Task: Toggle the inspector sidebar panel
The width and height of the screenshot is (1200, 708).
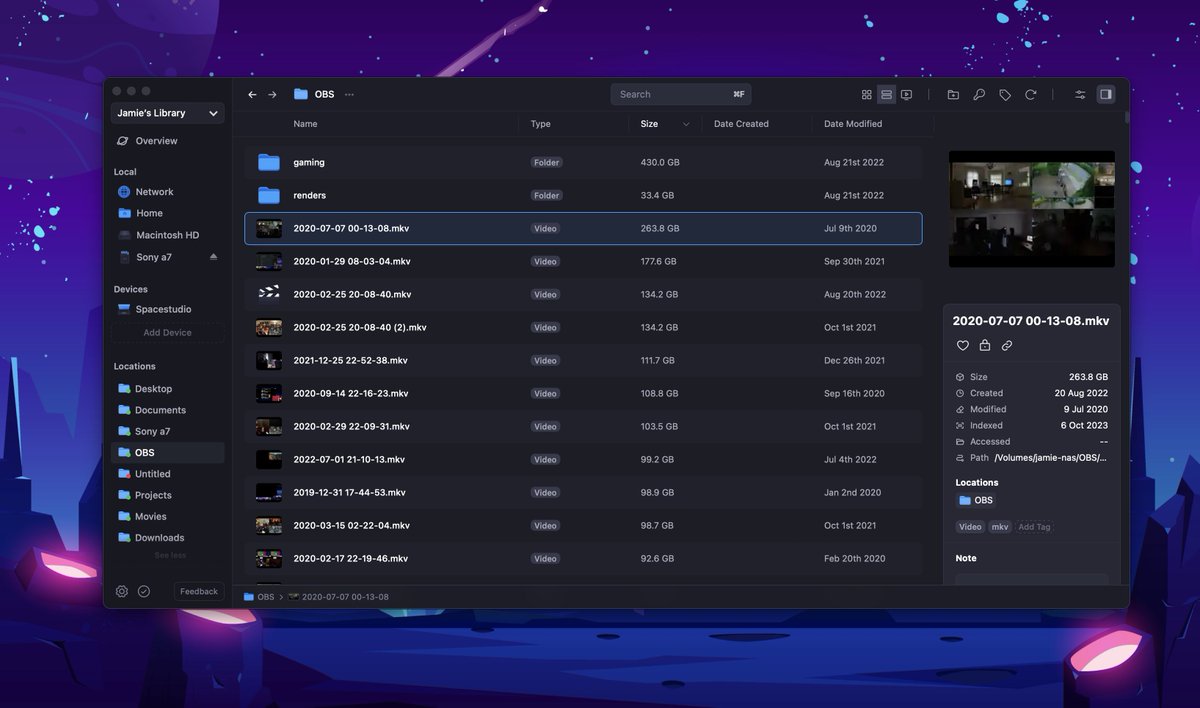Action: [x=1105, y=94]
